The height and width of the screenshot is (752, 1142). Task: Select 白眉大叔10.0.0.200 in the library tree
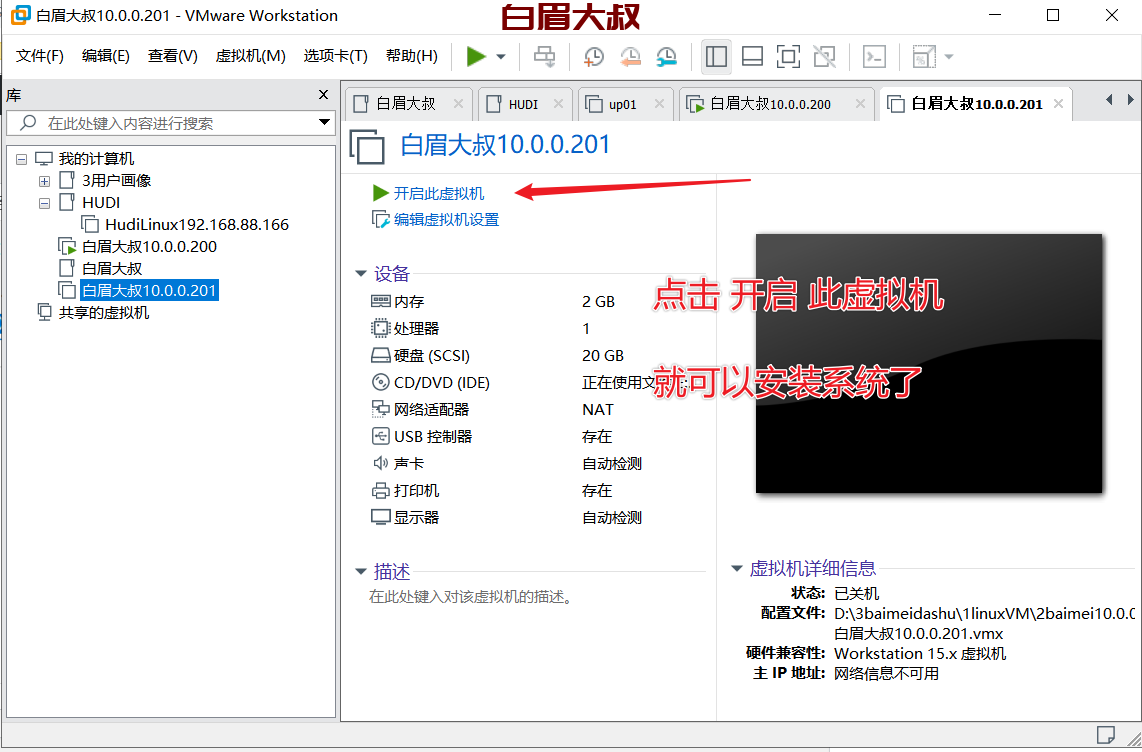(149, 246)
